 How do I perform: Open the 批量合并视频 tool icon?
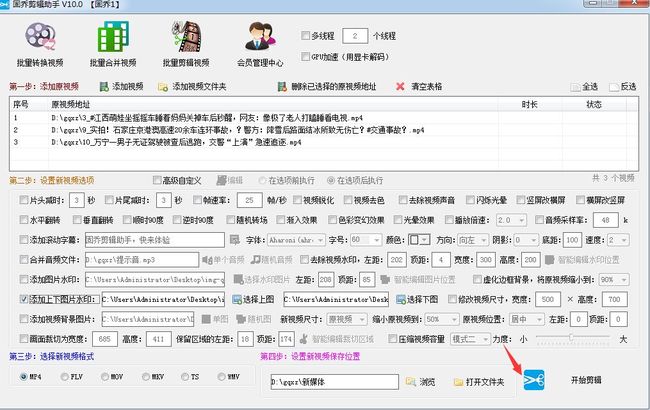coord(113,36)
